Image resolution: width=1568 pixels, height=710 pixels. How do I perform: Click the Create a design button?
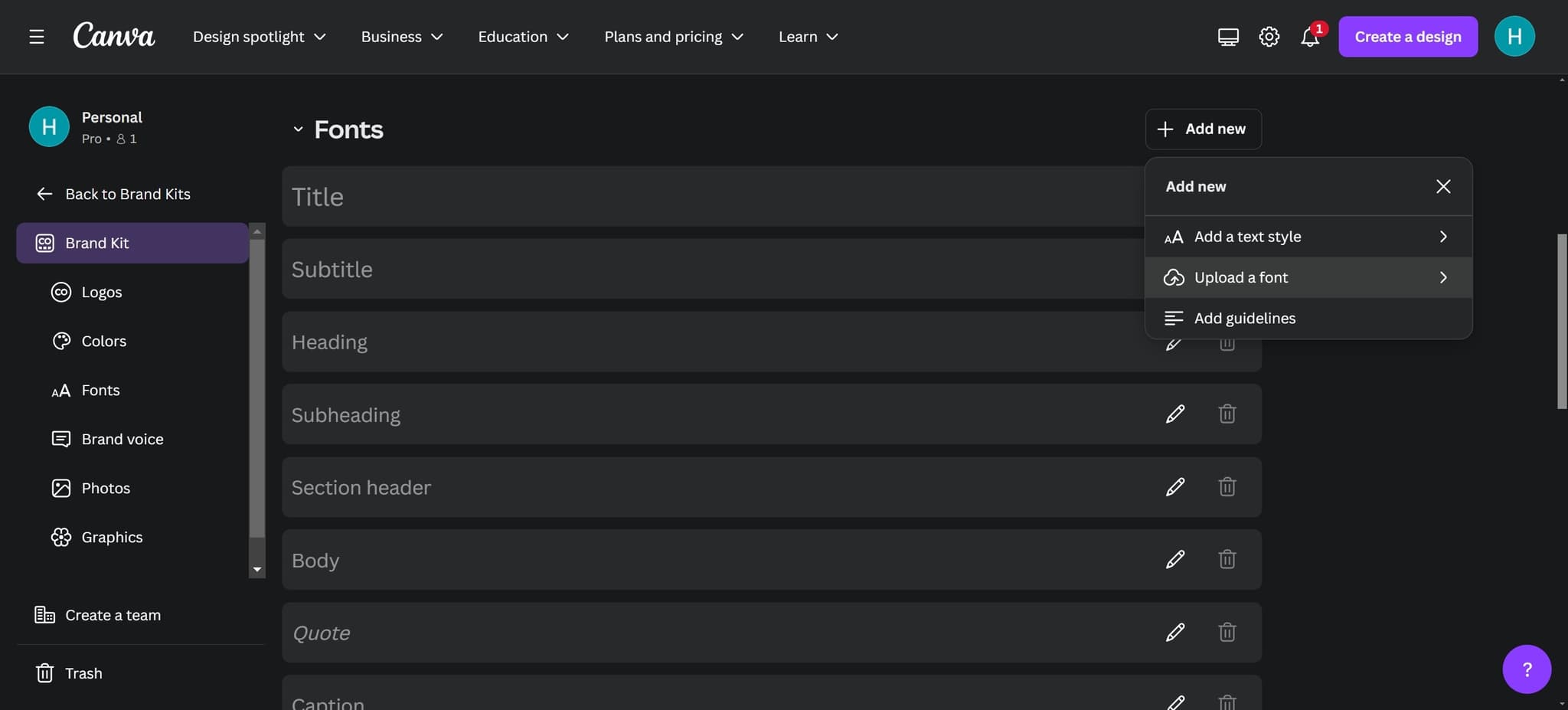tap(1407, 36)
